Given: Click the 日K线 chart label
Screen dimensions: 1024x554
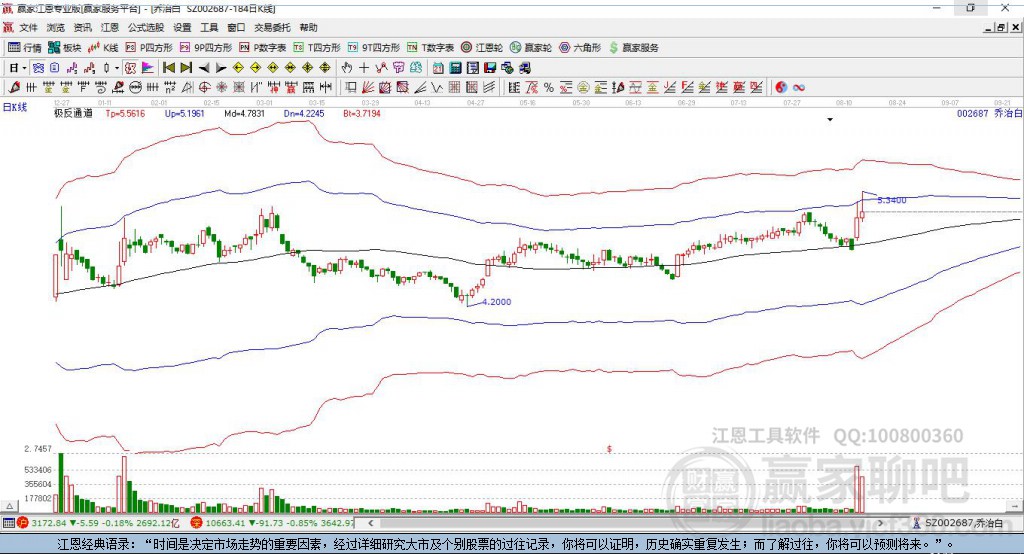Looking at the screenshot, I should coord(15,107).
